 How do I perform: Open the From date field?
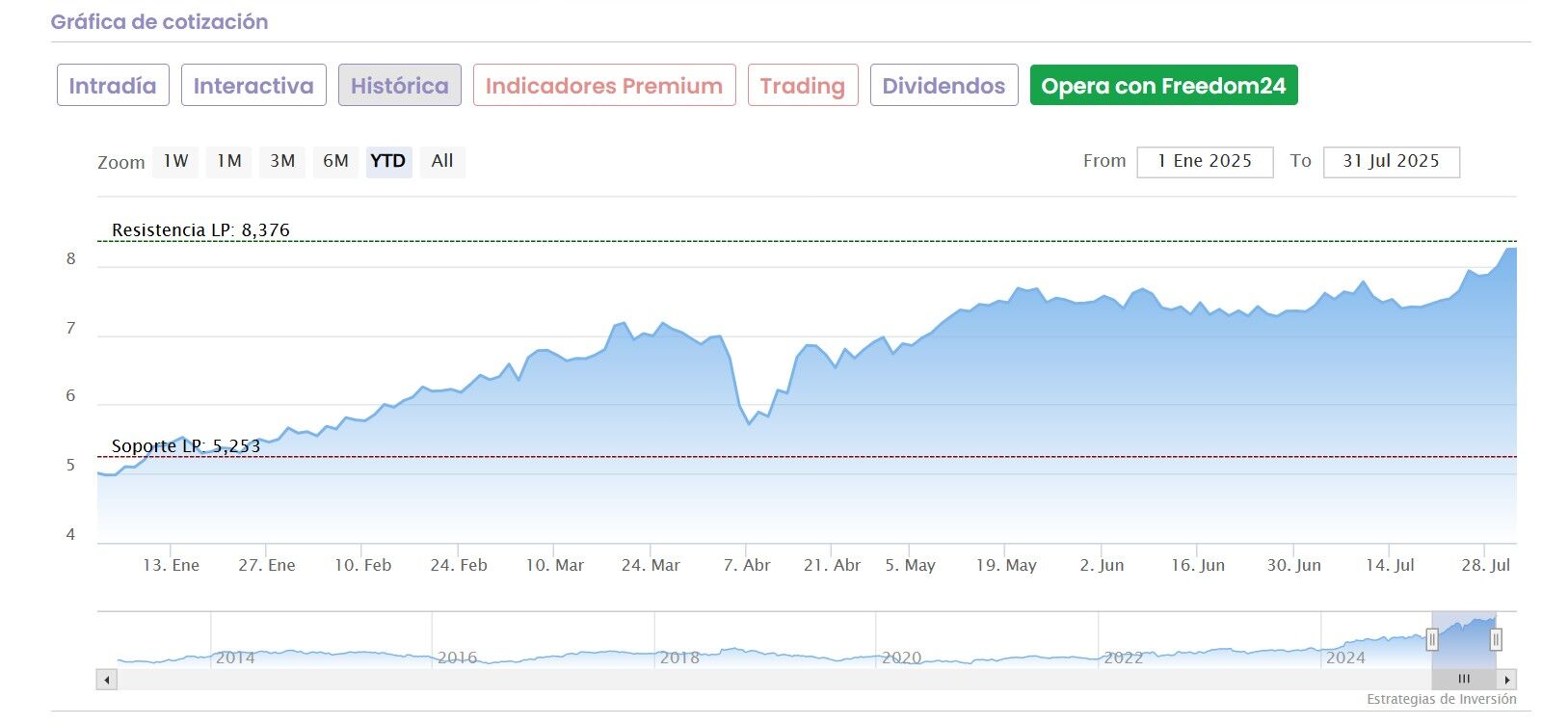pos(1205,162)
